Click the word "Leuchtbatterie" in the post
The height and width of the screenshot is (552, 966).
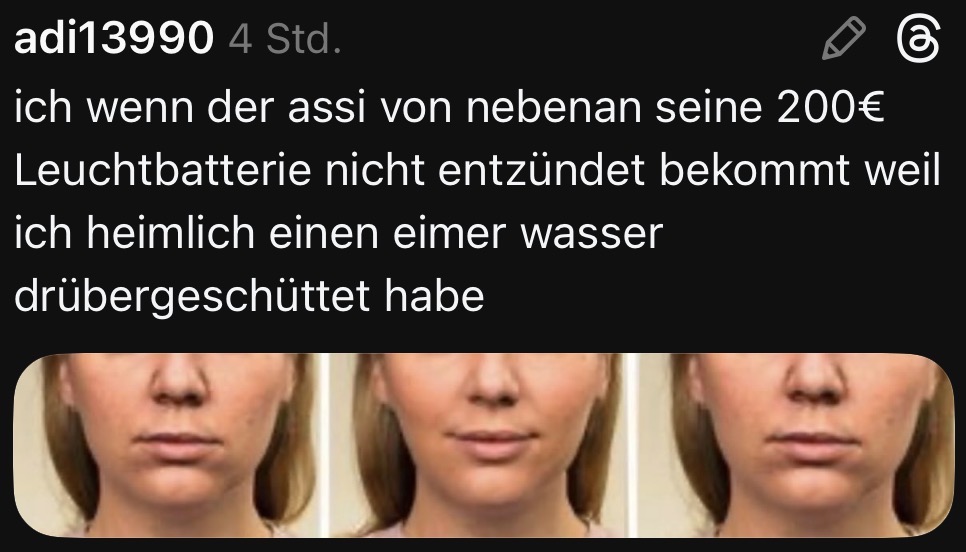tap(163, 170)
